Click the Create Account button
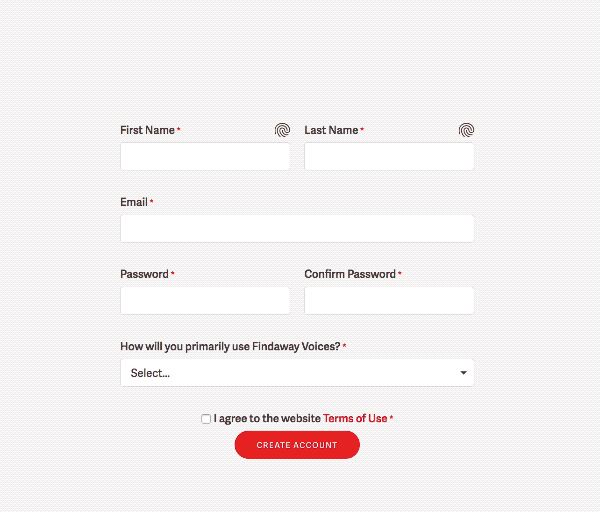This screenshot has width=600, height=512. (x=297, y=445)
